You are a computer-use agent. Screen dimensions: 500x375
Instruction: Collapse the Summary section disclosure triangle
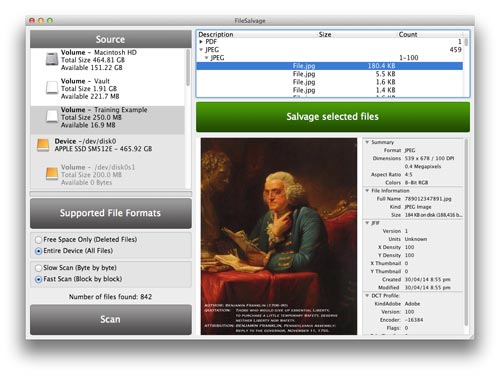(367, 142)
